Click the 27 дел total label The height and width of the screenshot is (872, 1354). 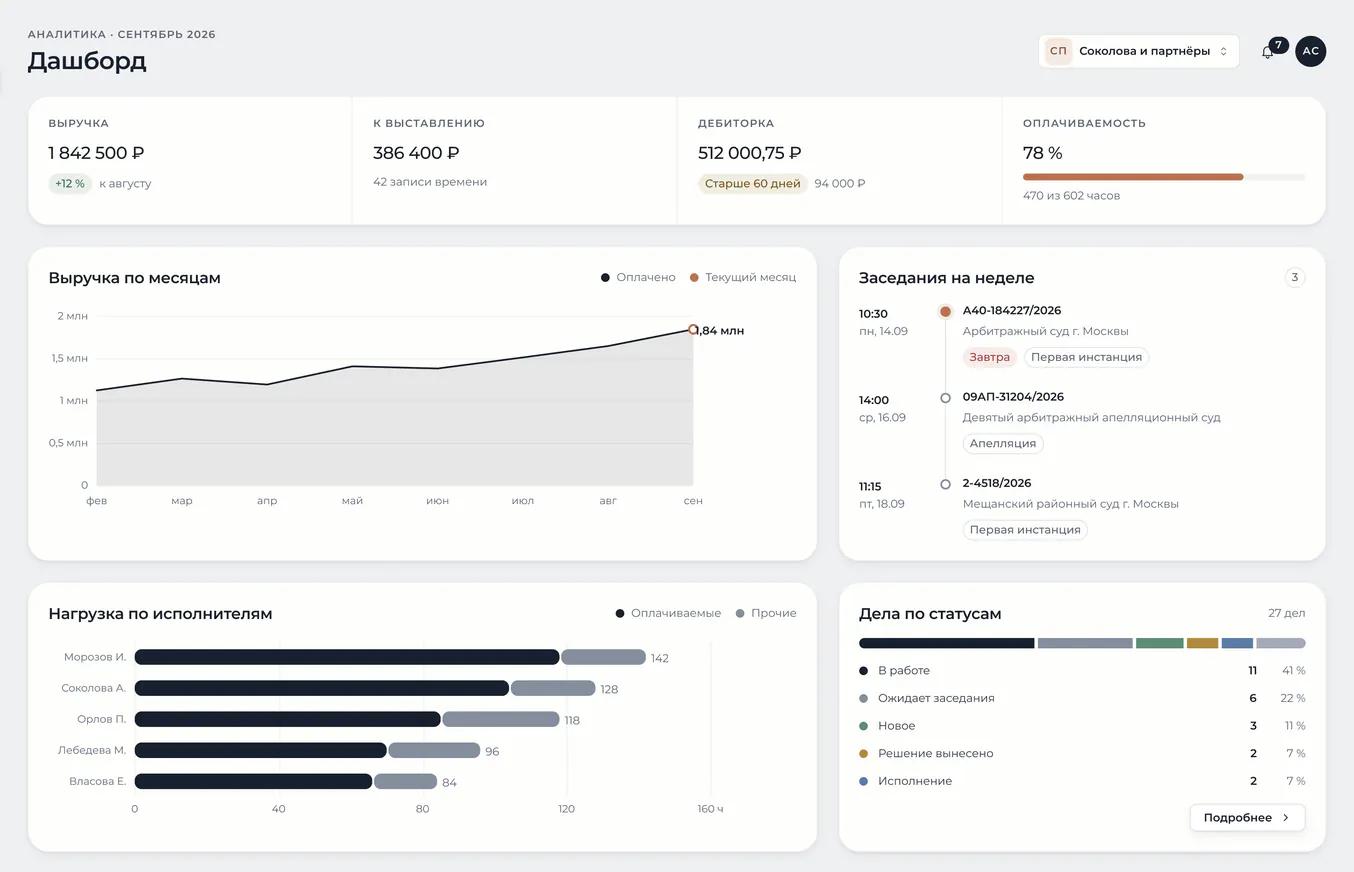[1286, 613]
